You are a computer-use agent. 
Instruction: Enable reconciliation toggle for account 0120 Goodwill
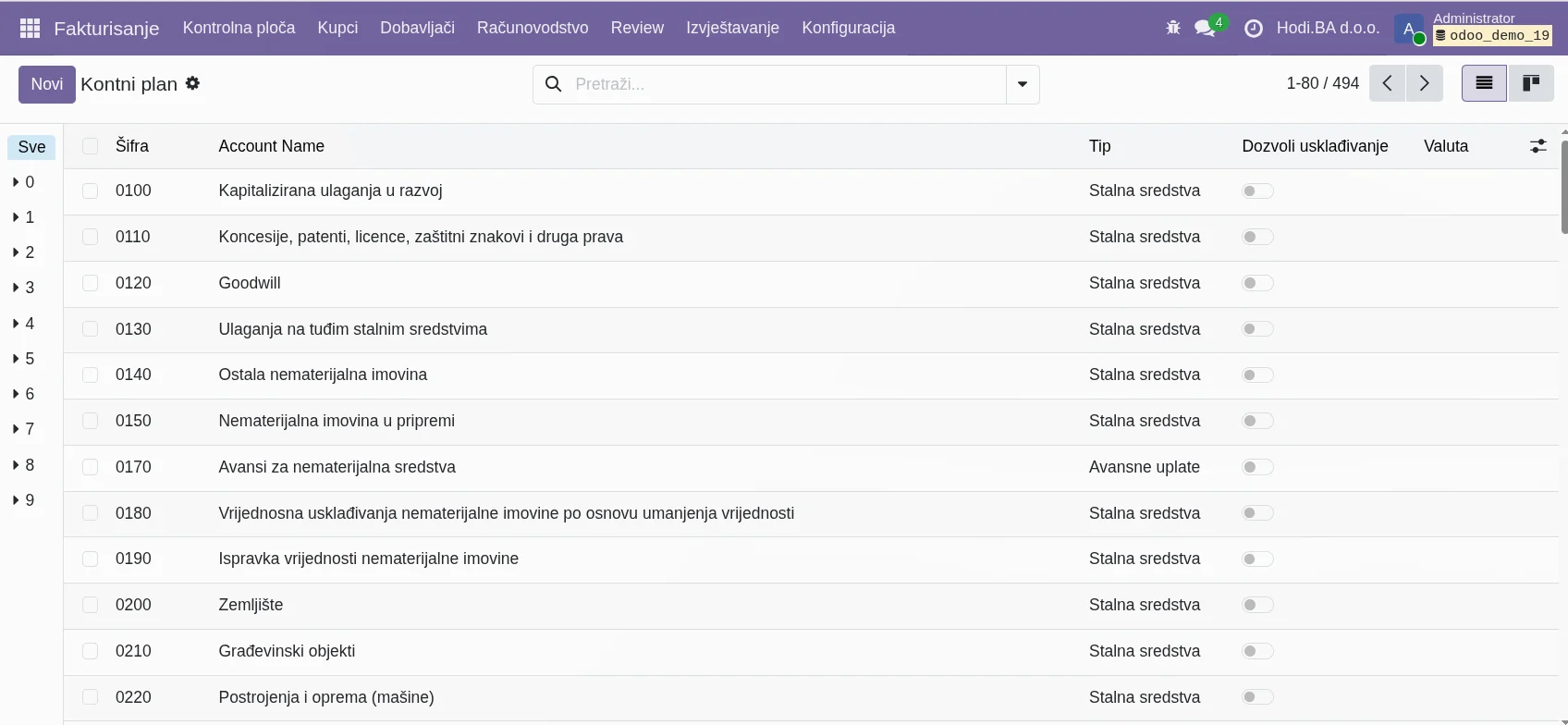[1256, 283]
